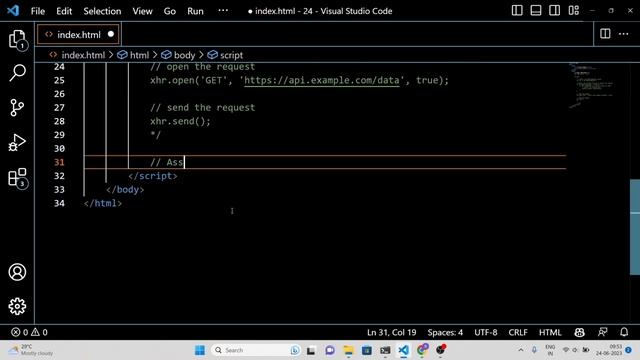Open Run and Debug view icon
640x360 pixels.
coord(17,142)
